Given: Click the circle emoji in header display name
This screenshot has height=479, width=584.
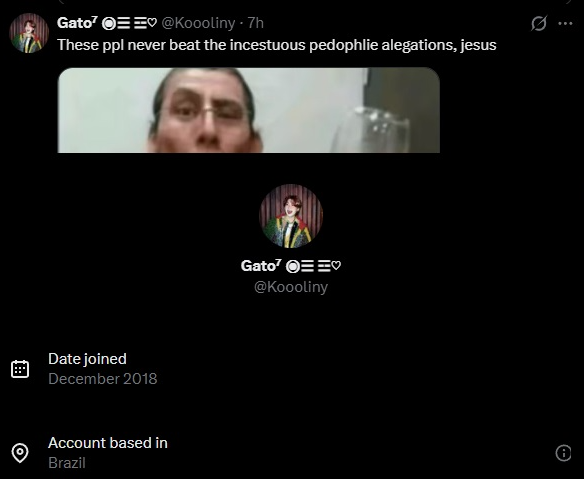Looking at the screenshot, I should [x=109, y=24].
